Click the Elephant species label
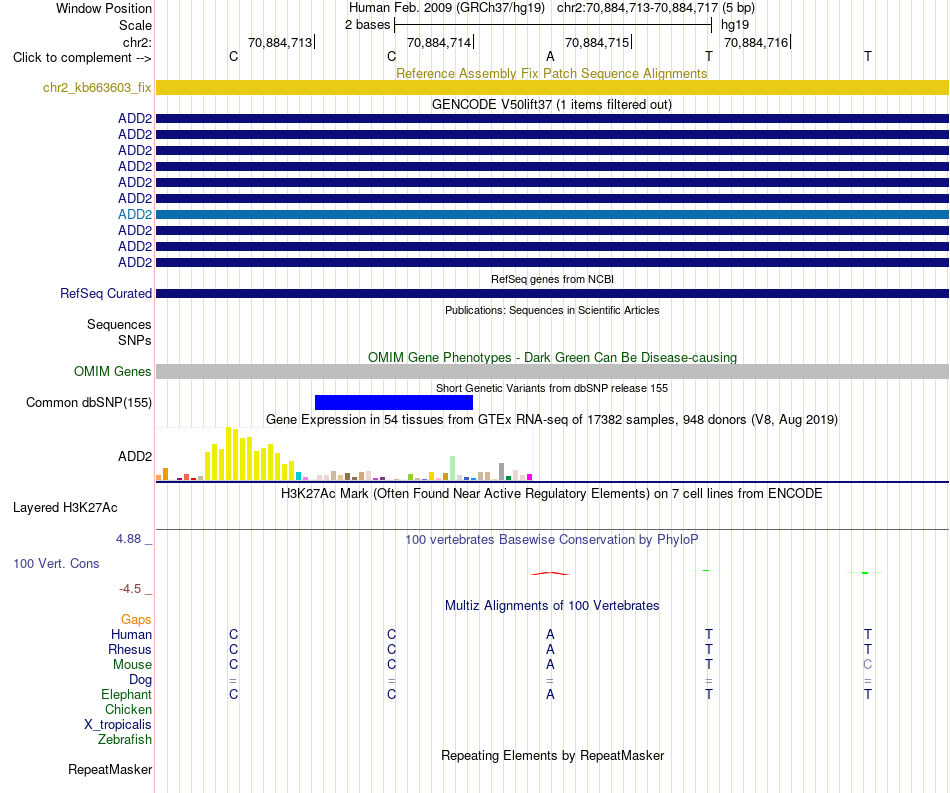This screenshot has width=950, height=793. (126, 694)
